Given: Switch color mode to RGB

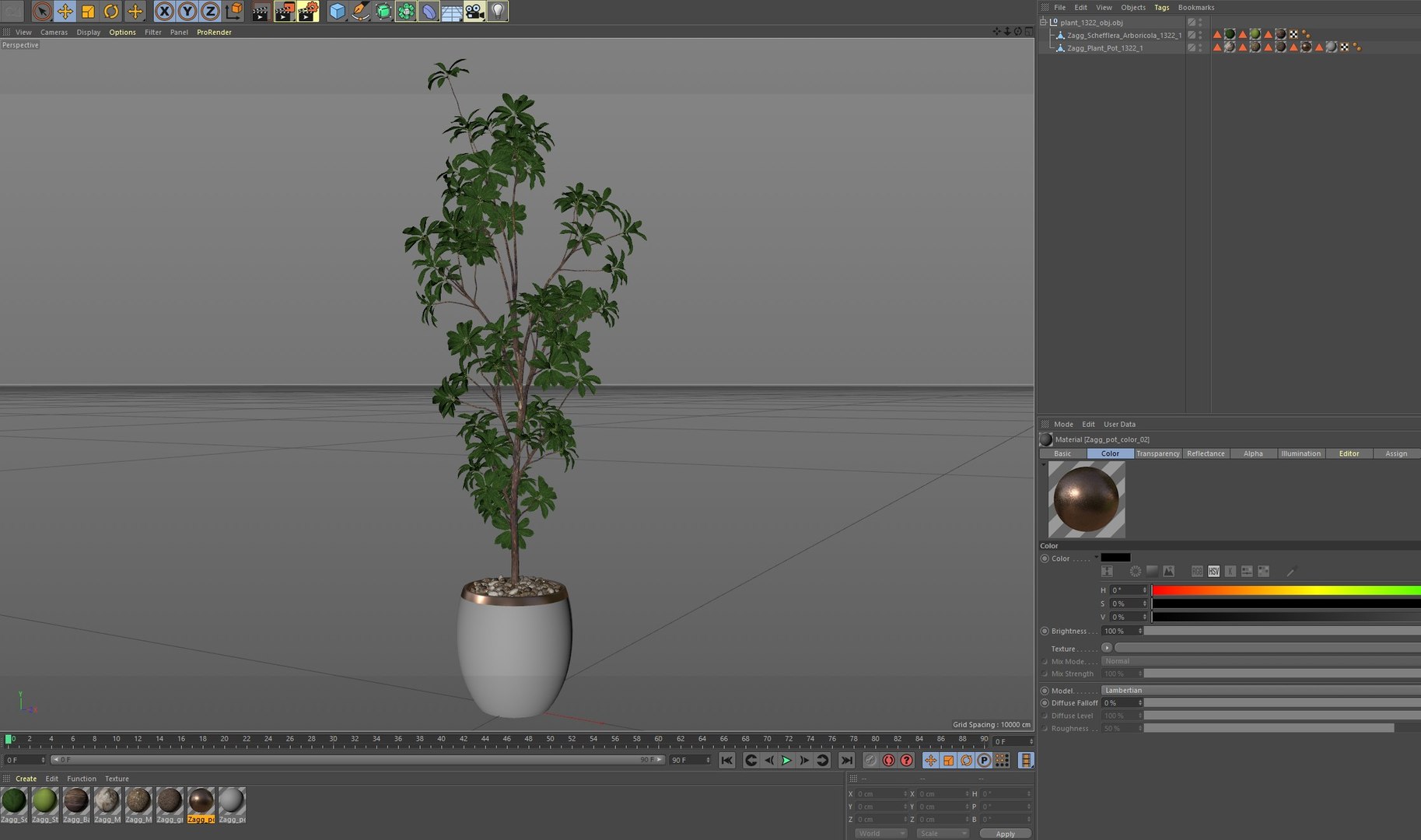Looking at the screenshot, I should (1197, 572).
